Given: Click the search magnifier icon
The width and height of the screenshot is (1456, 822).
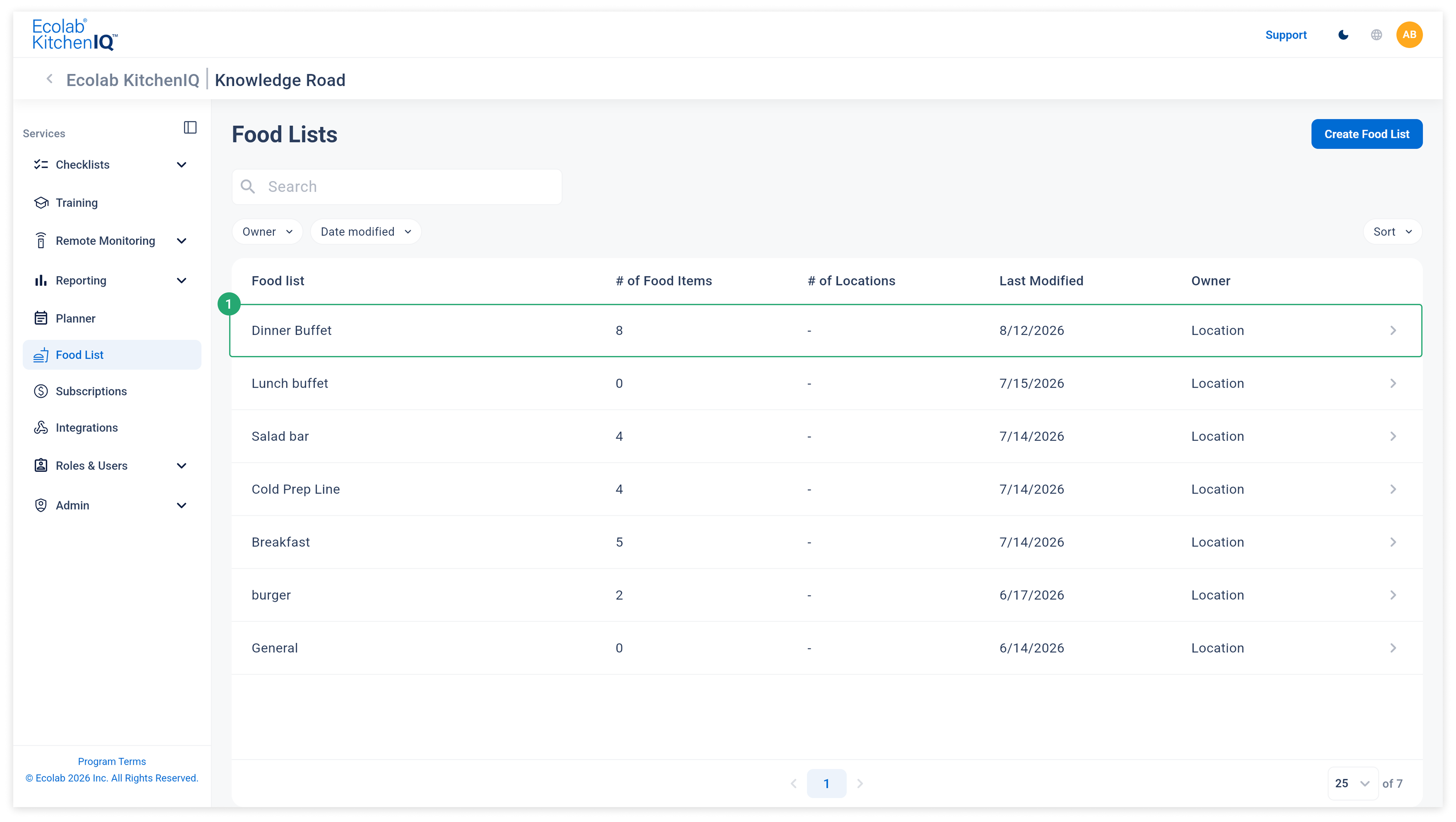Looking at the screenshot, I should click(248, 186).
